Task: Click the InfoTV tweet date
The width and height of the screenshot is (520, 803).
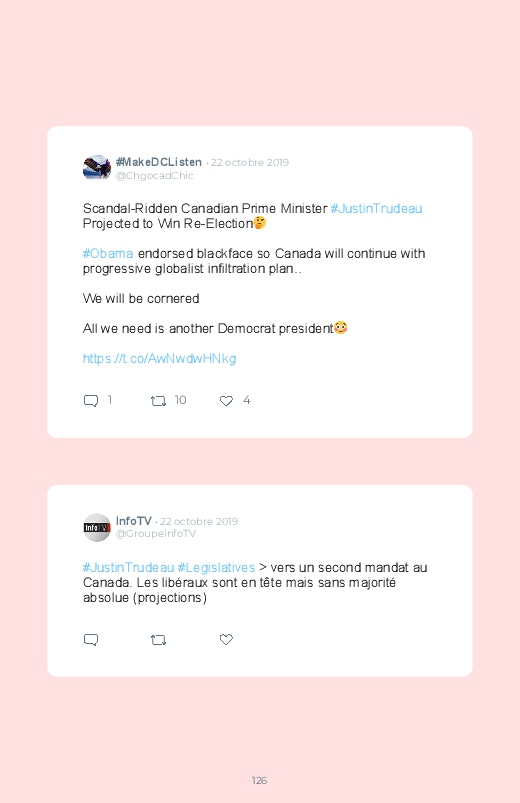Action: [199, 521]
